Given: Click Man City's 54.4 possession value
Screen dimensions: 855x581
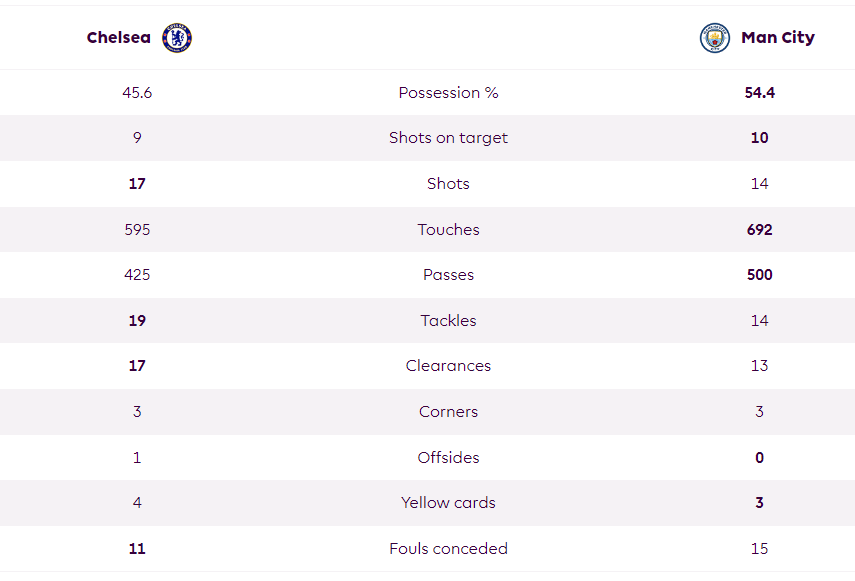Looking at the screenshot, I should pyautogui.click(x=760, y=93).
